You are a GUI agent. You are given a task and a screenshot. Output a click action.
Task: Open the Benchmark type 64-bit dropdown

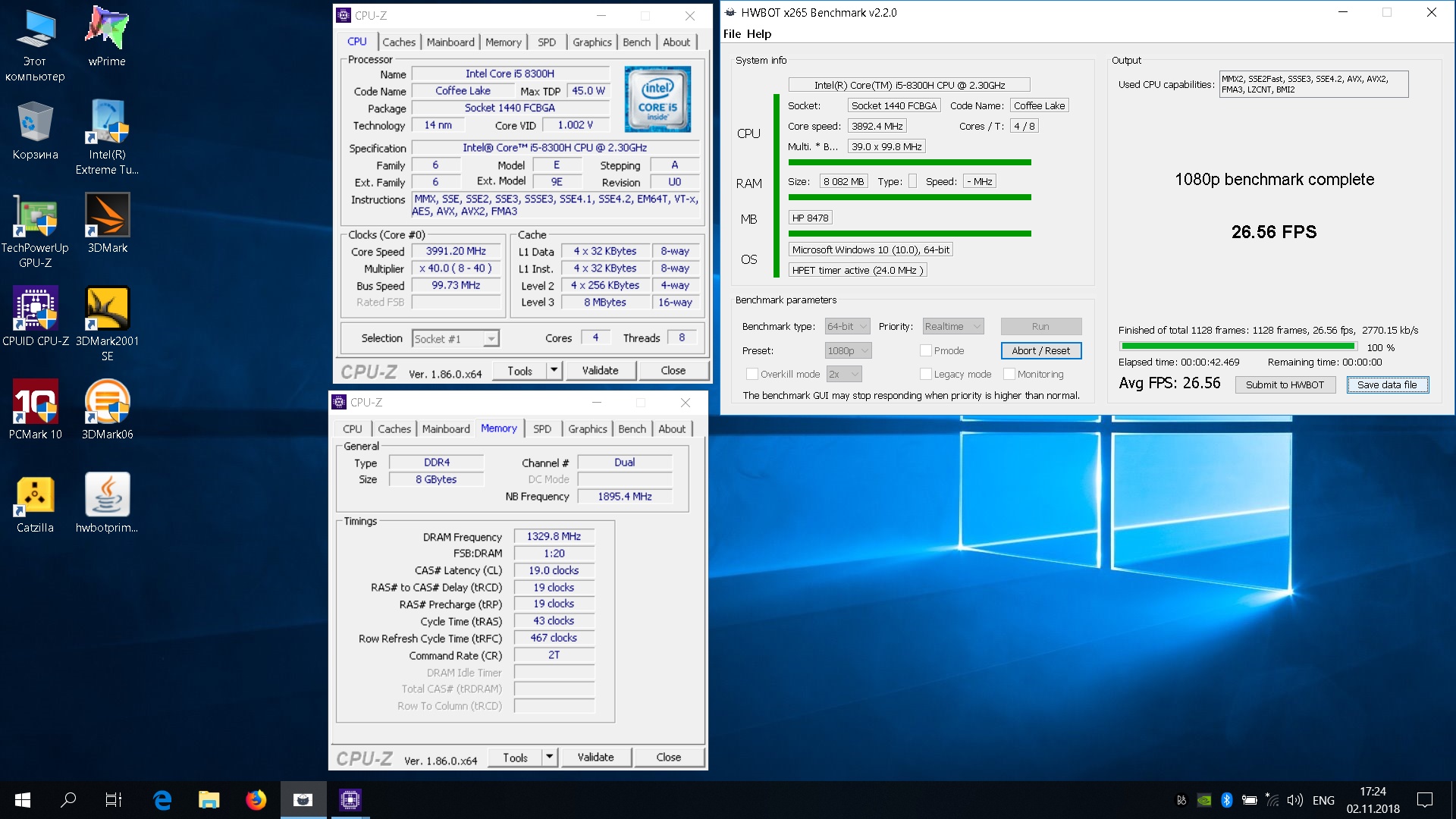pyautogui.click(x=847, y=326)
